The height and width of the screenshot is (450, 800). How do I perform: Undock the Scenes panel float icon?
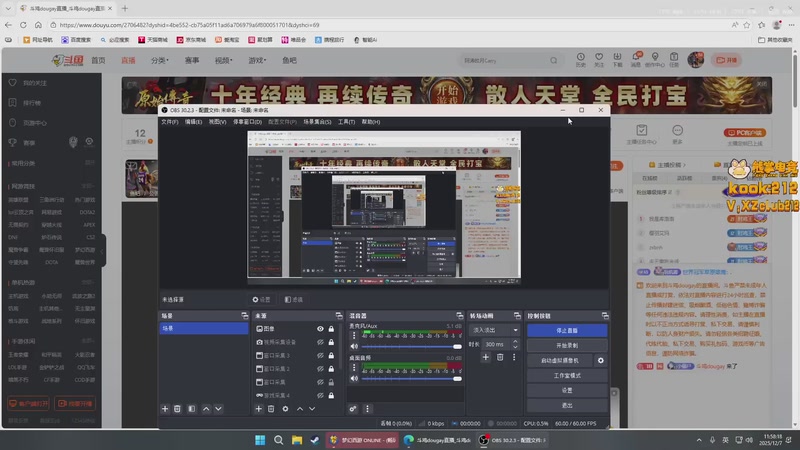point(244,316)
